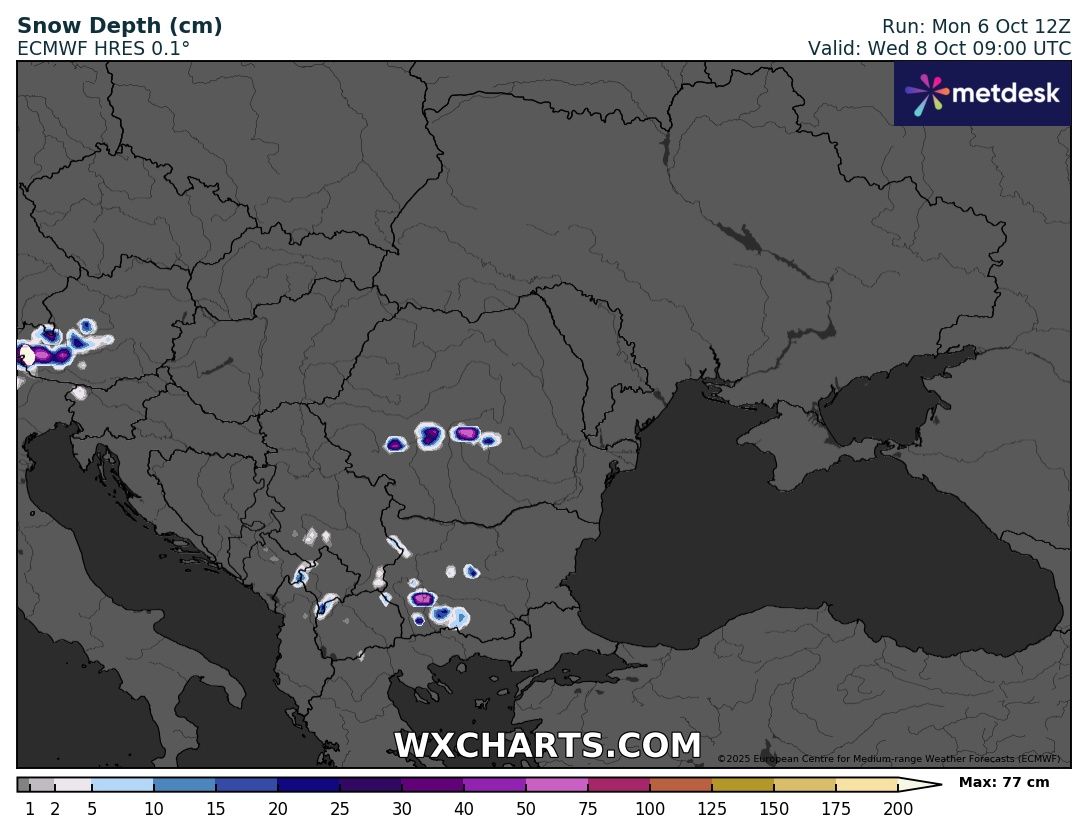1088x835 pixels.
Task: Click the Max: 77 cm label
Action: point(1004,783)
